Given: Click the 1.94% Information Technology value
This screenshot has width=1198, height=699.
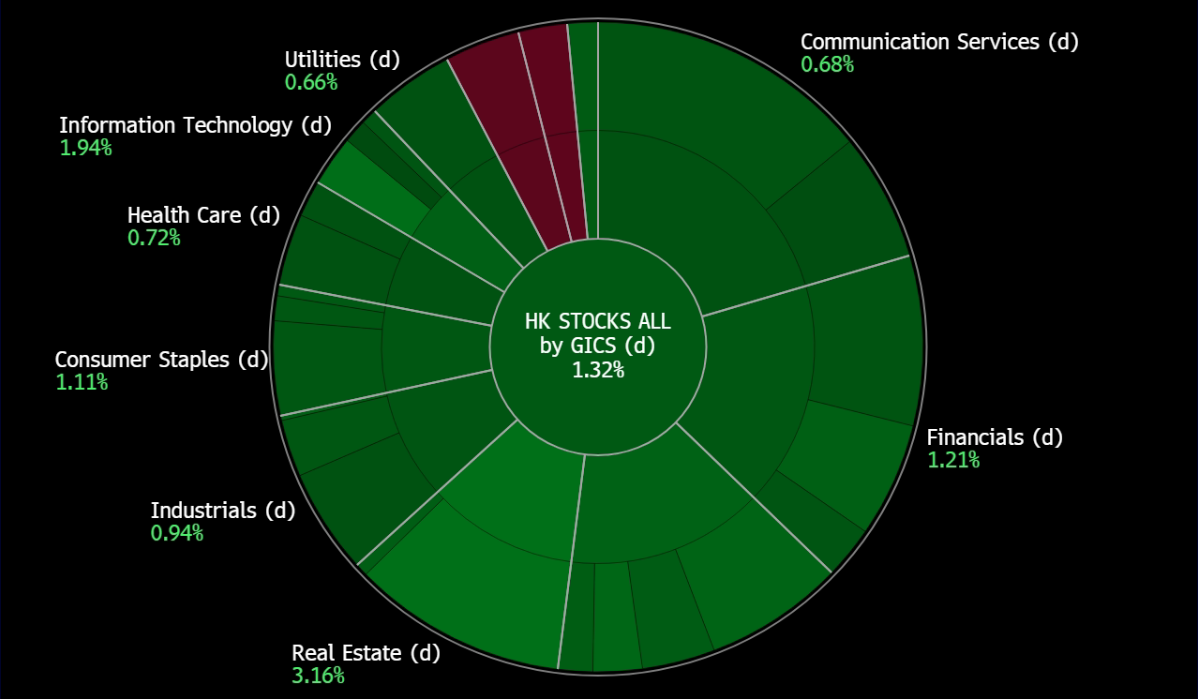Looking at the screenshot, I should pyautogui.click(x=86, y=148).
